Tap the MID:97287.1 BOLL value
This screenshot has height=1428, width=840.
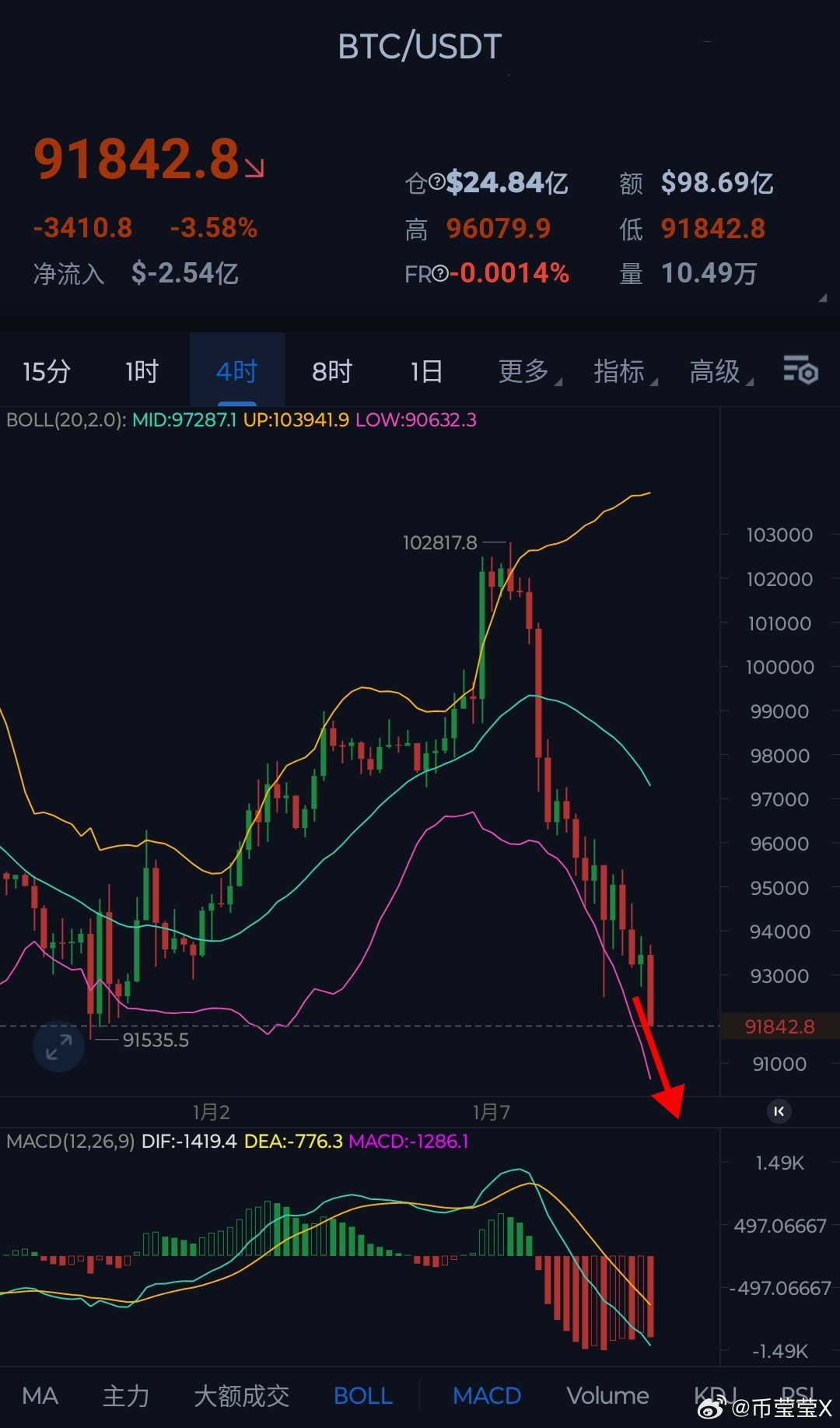[x=184, y=420]
